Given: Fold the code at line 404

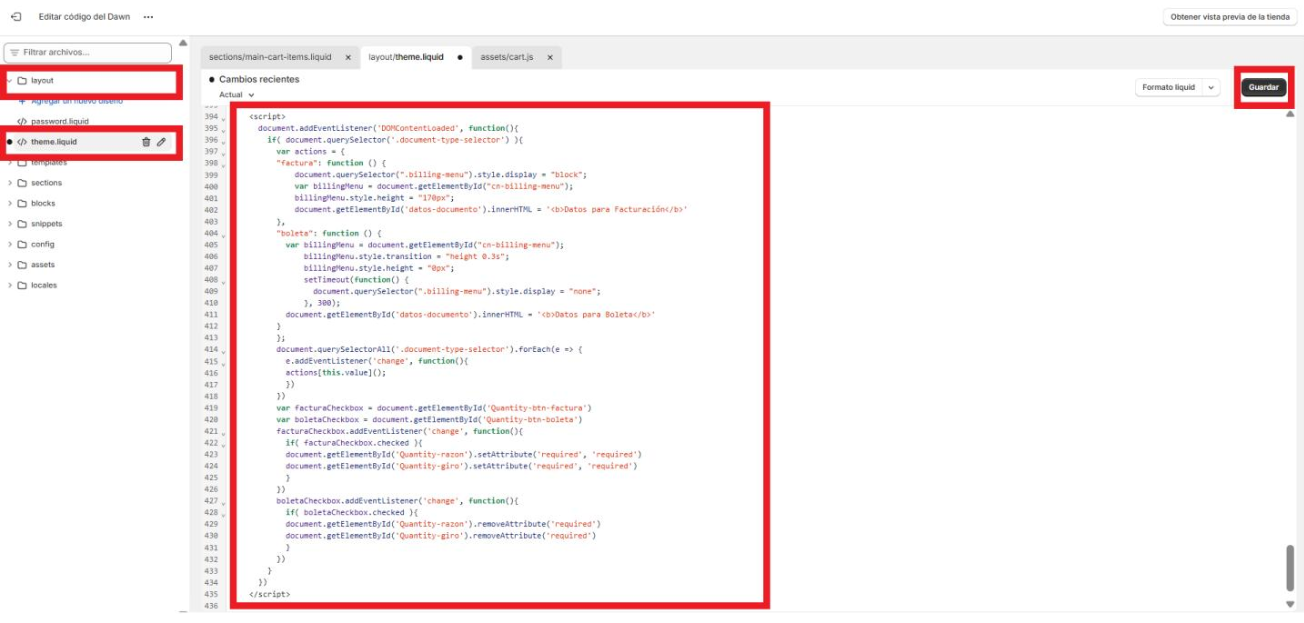Looking at the screenshot, I should 224,234.
